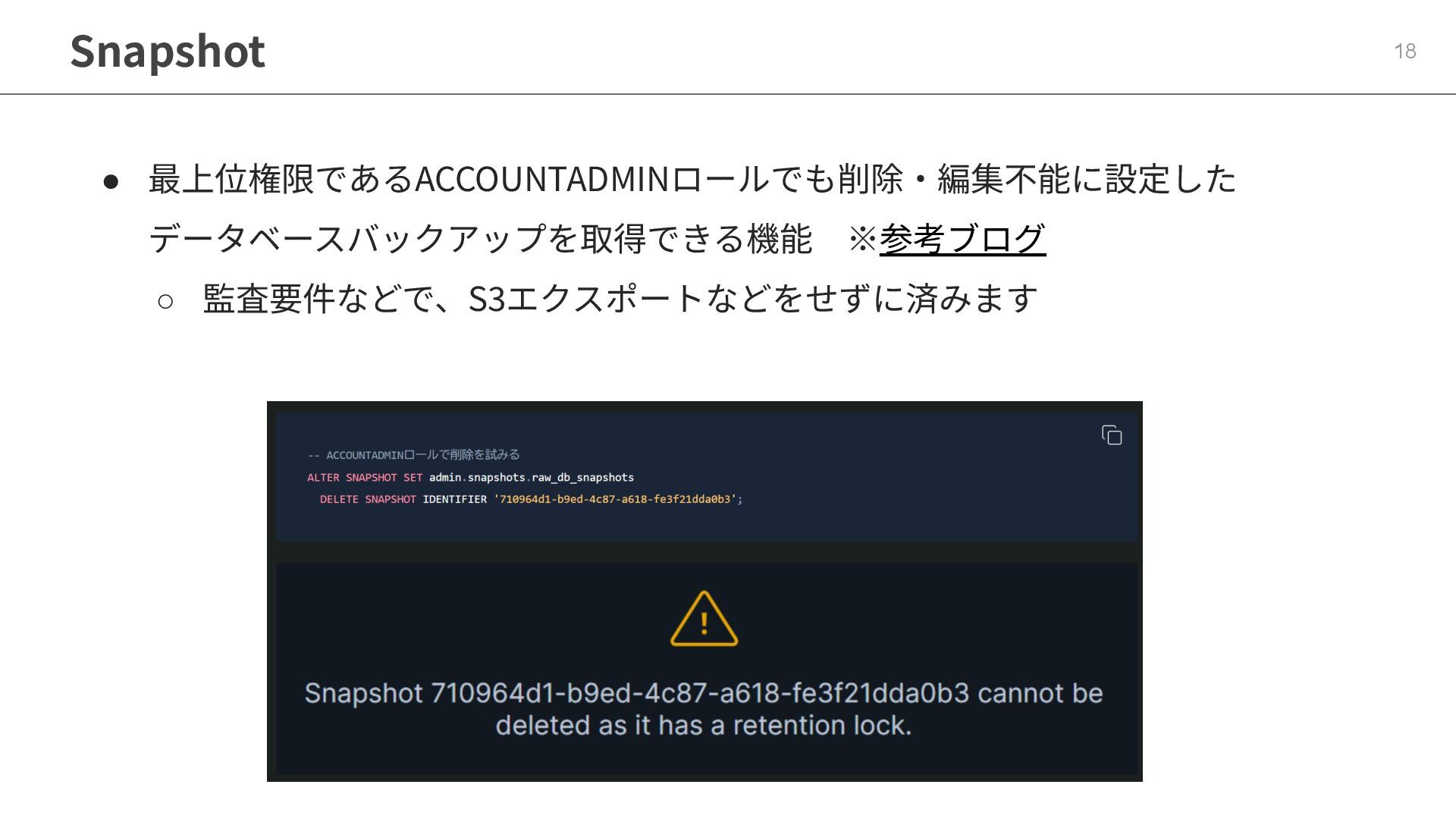Image resolution: width=1456 pixels, height=819 pixels.
Task: Click the snapshot identifier string in code
Action: tap(618, 499)
